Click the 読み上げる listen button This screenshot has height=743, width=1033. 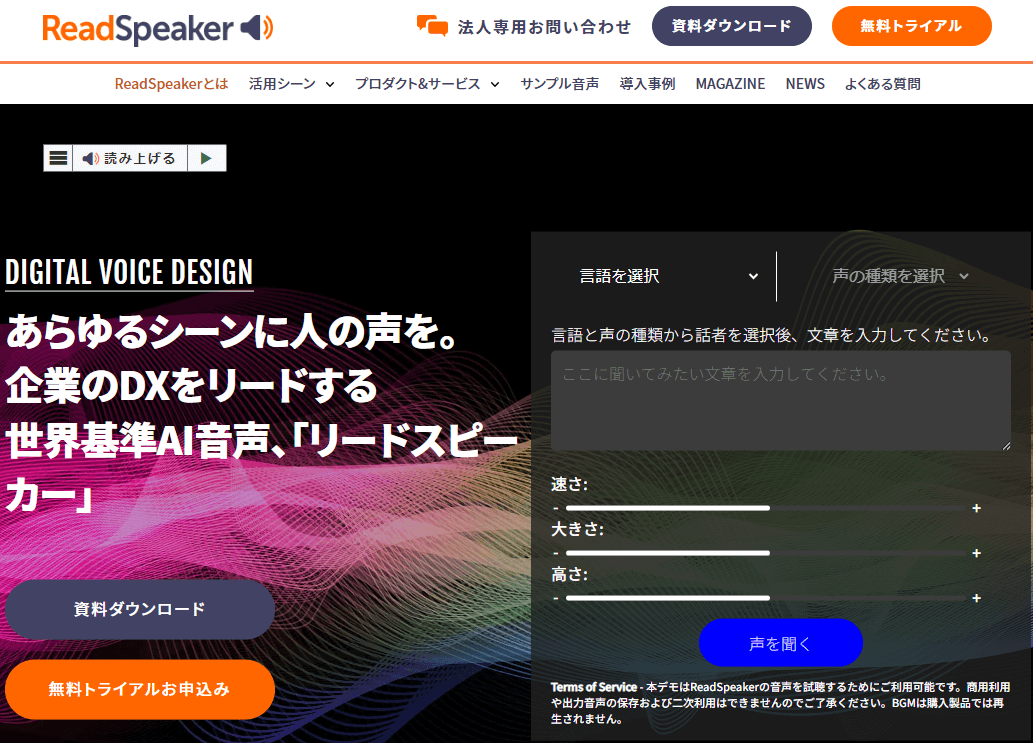coord(130,158)
